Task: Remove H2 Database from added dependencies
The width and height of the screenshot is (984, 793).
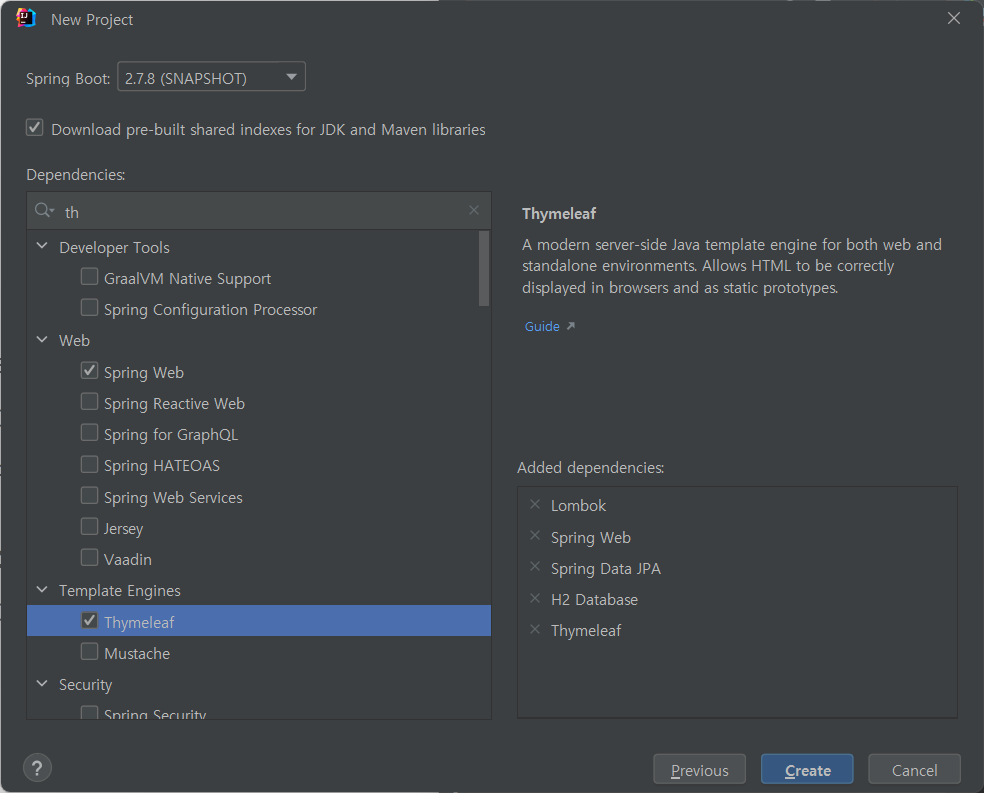Action: point(535,599)
